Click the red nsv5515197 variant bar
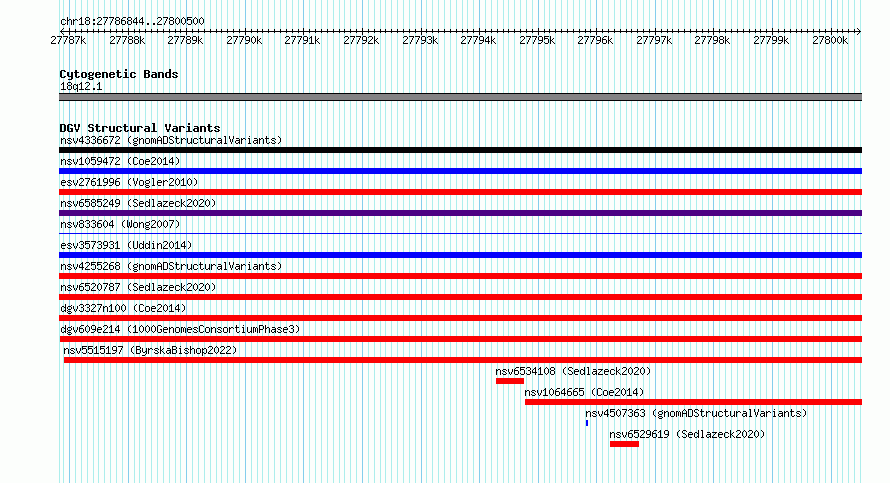This screenshot has height=483, width=890. tap(463, 360)
